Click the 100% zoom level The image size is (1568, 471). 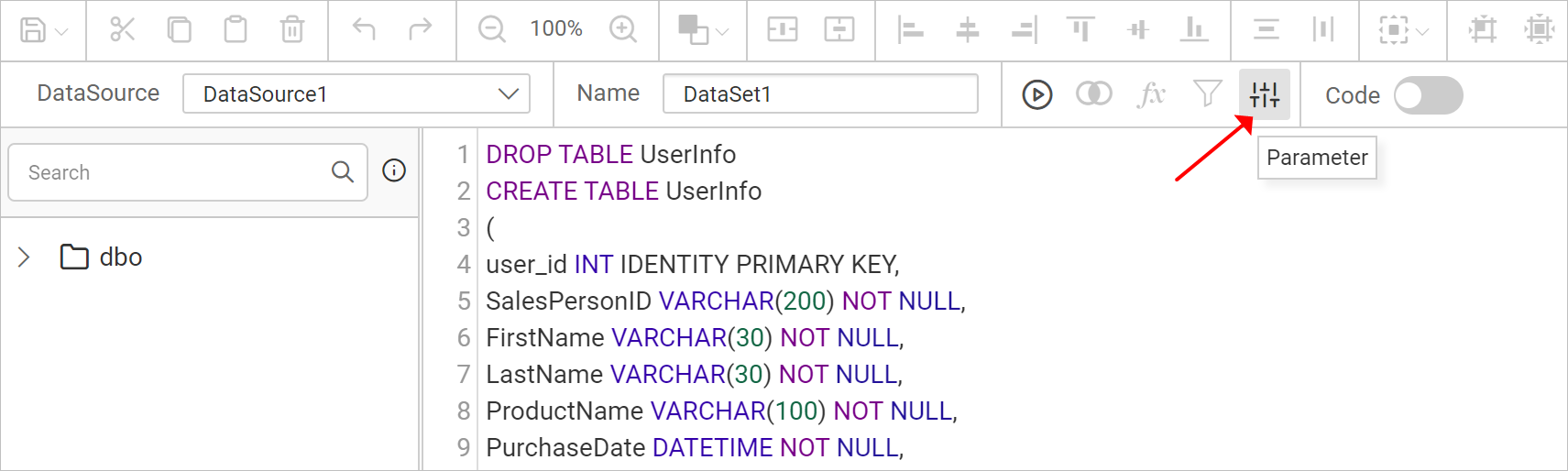pyautogui.click(x=556, y=29)
